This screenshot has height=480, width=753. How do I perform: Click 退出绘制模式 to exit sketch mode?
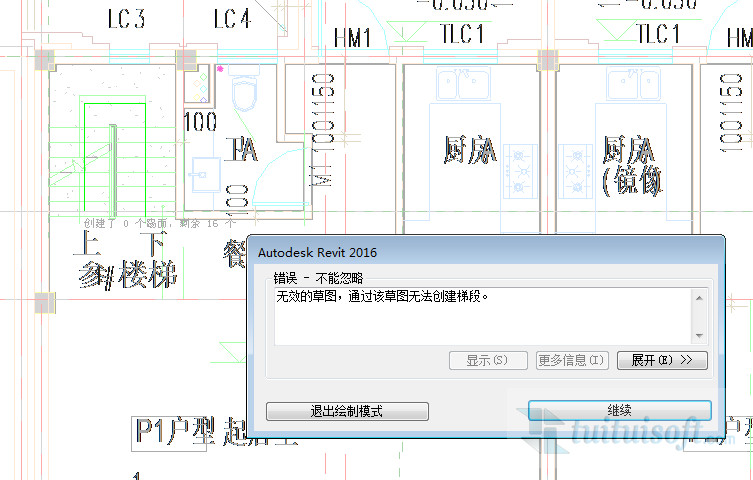[x=347, y=411]
